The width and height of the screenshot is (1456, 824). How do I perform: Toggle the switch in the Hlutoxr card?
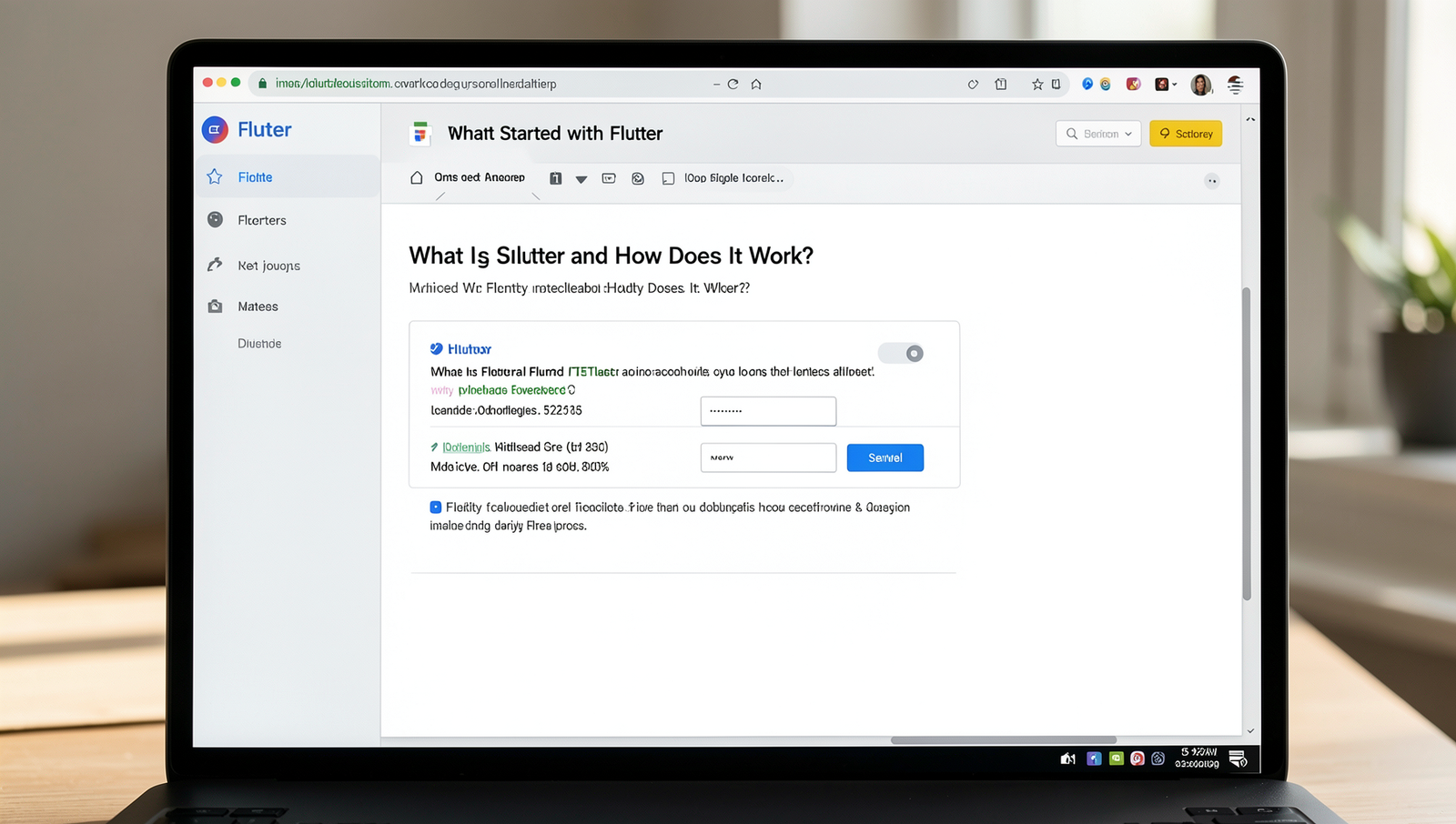[901, 353]
